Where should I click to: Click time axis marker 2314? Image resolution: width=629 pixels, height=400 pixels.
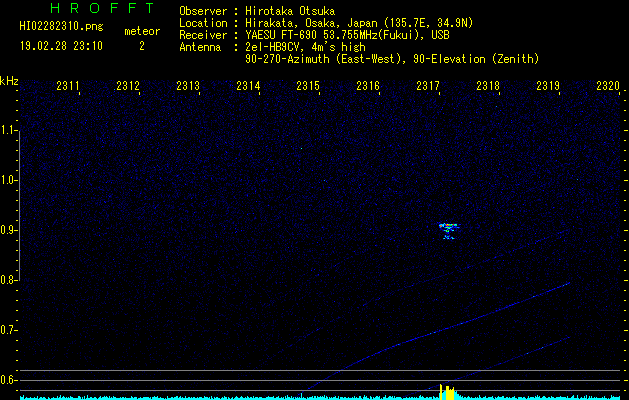[x=248, y=85]
